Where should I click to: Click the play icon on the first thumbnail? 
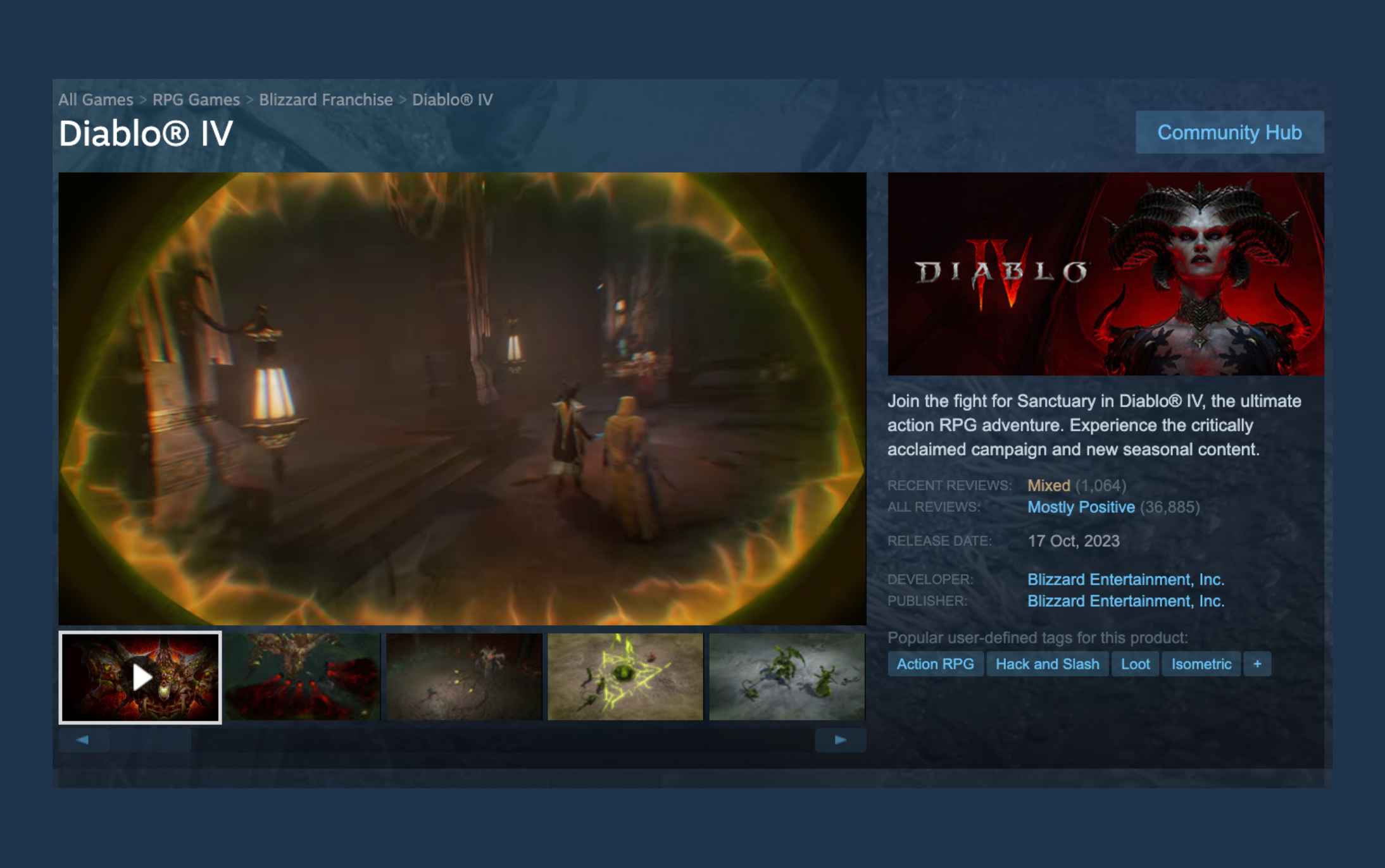141,676
